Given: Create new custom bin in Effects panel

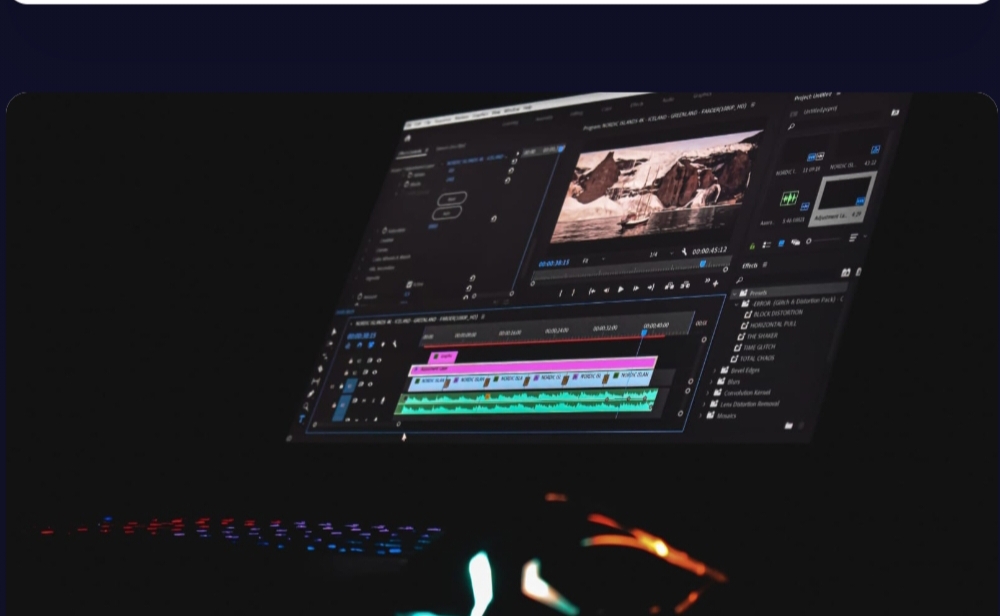Looking at the screenshot, I should (x=788, y=425).
